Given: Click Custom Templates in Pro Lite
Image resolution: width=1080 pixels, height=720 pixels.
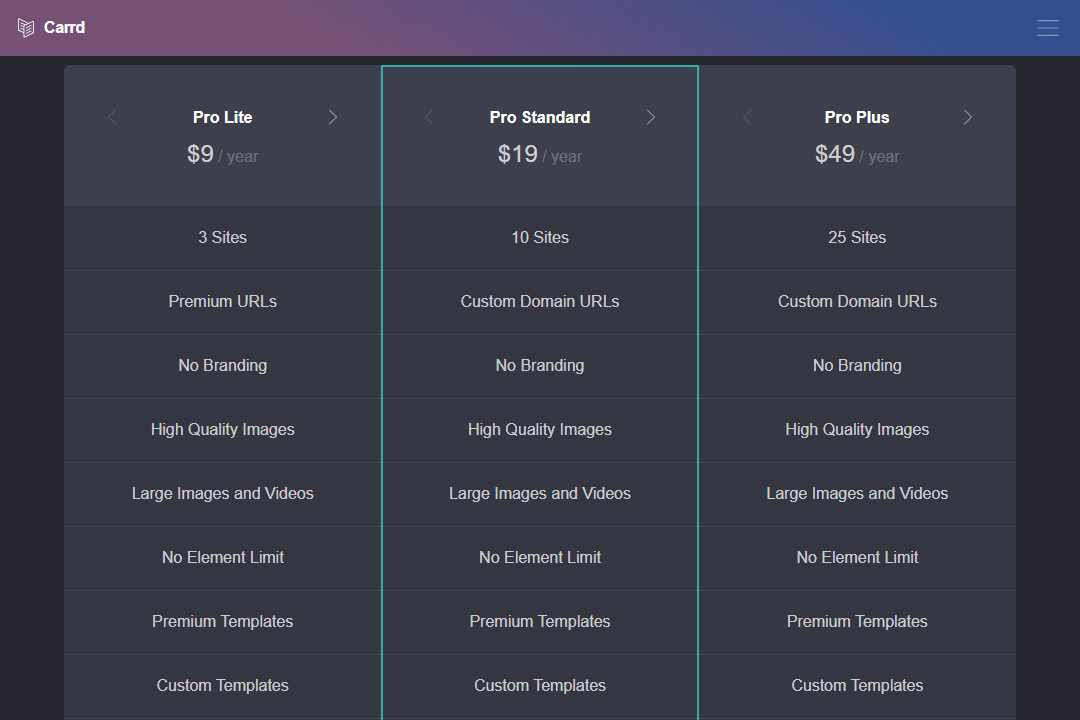Looking at the screenshot, I should point(222,686).
